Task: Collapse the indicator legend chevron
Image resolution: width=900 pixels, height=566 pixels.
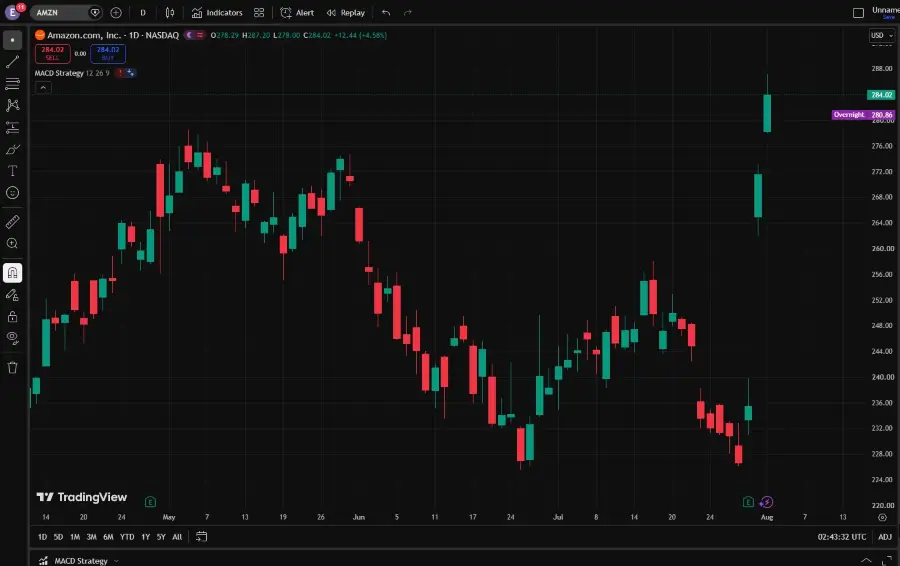Action: pos(43,88)
